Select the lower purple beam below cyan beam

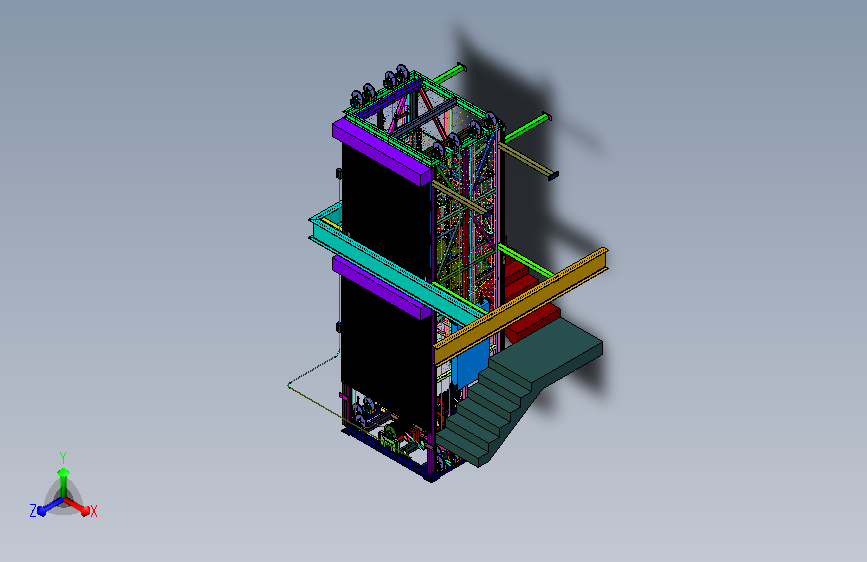(x=380, y=287)
